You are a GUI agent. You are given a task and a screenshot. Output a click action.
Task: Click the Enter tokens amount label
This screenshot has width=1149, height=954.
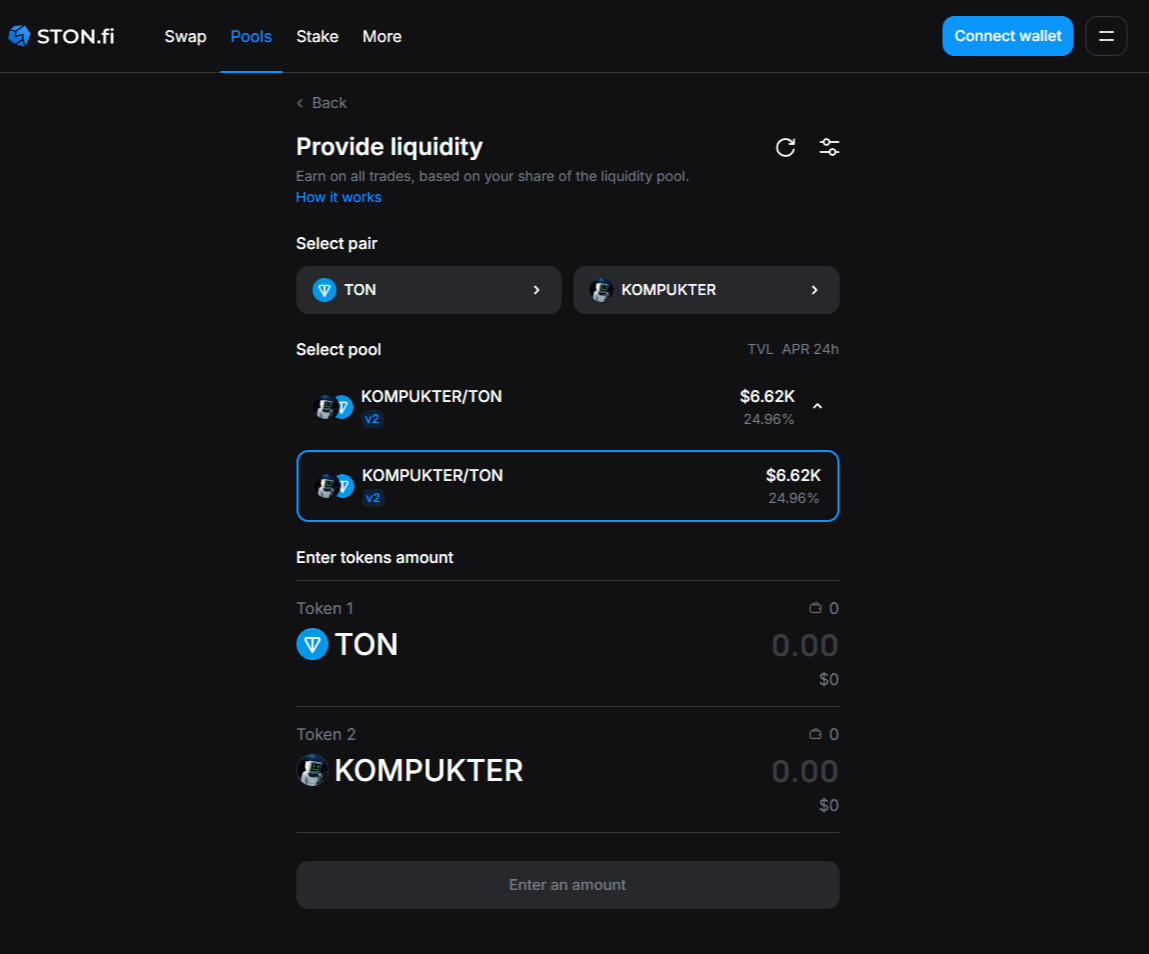374,558
